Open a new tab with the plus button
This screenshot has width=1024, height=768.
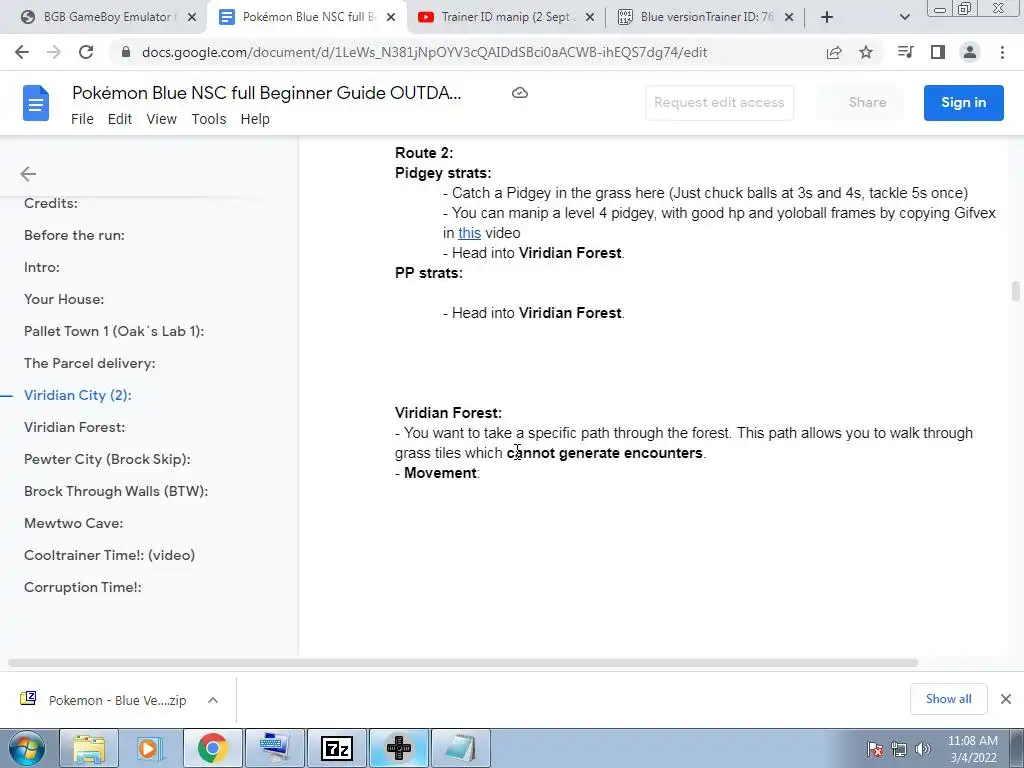click(x=827, y=17)
